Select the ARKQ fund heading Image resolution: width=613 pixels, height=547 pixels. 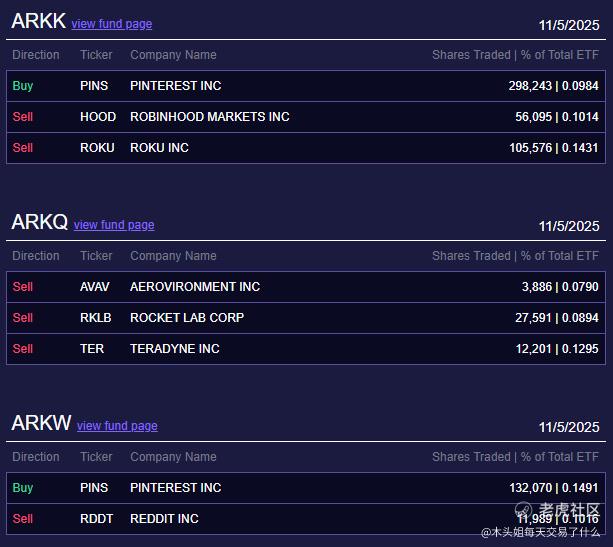pyautogui.click(x=40, y=222)
